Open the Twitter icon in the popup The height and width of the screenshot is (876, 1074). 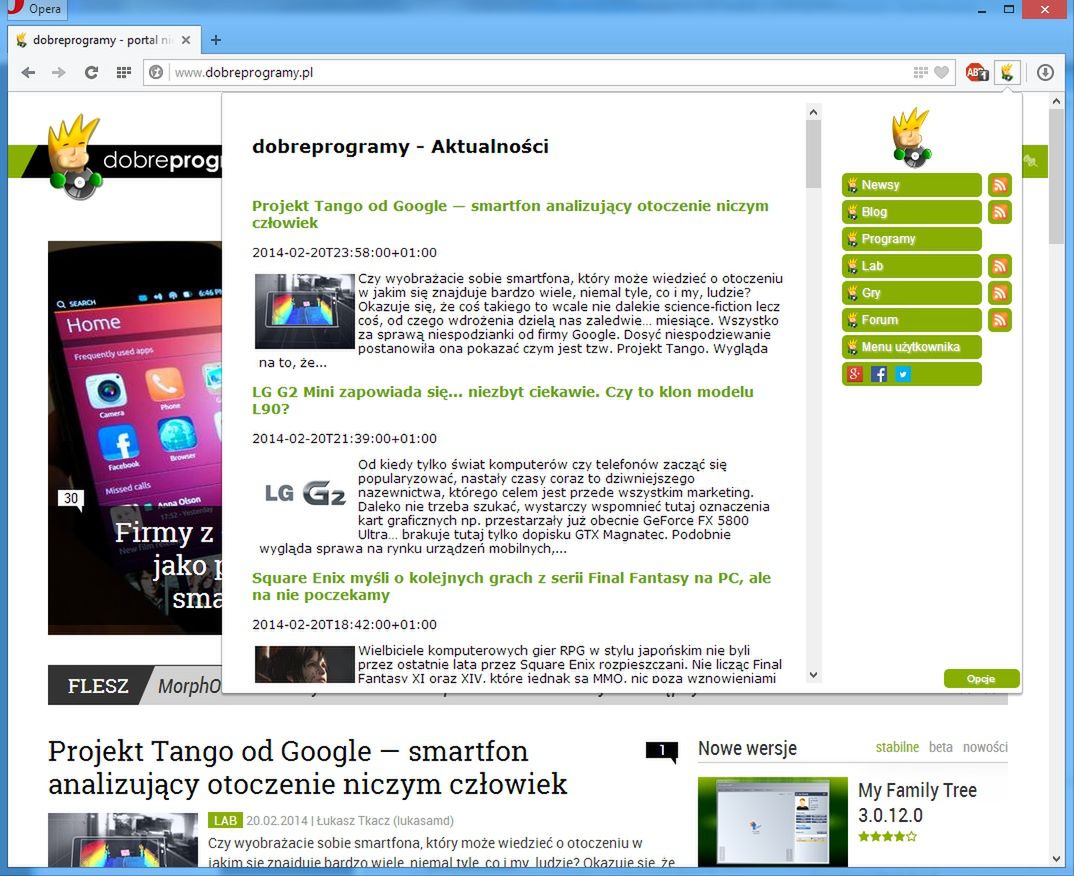tap(903, 374)
